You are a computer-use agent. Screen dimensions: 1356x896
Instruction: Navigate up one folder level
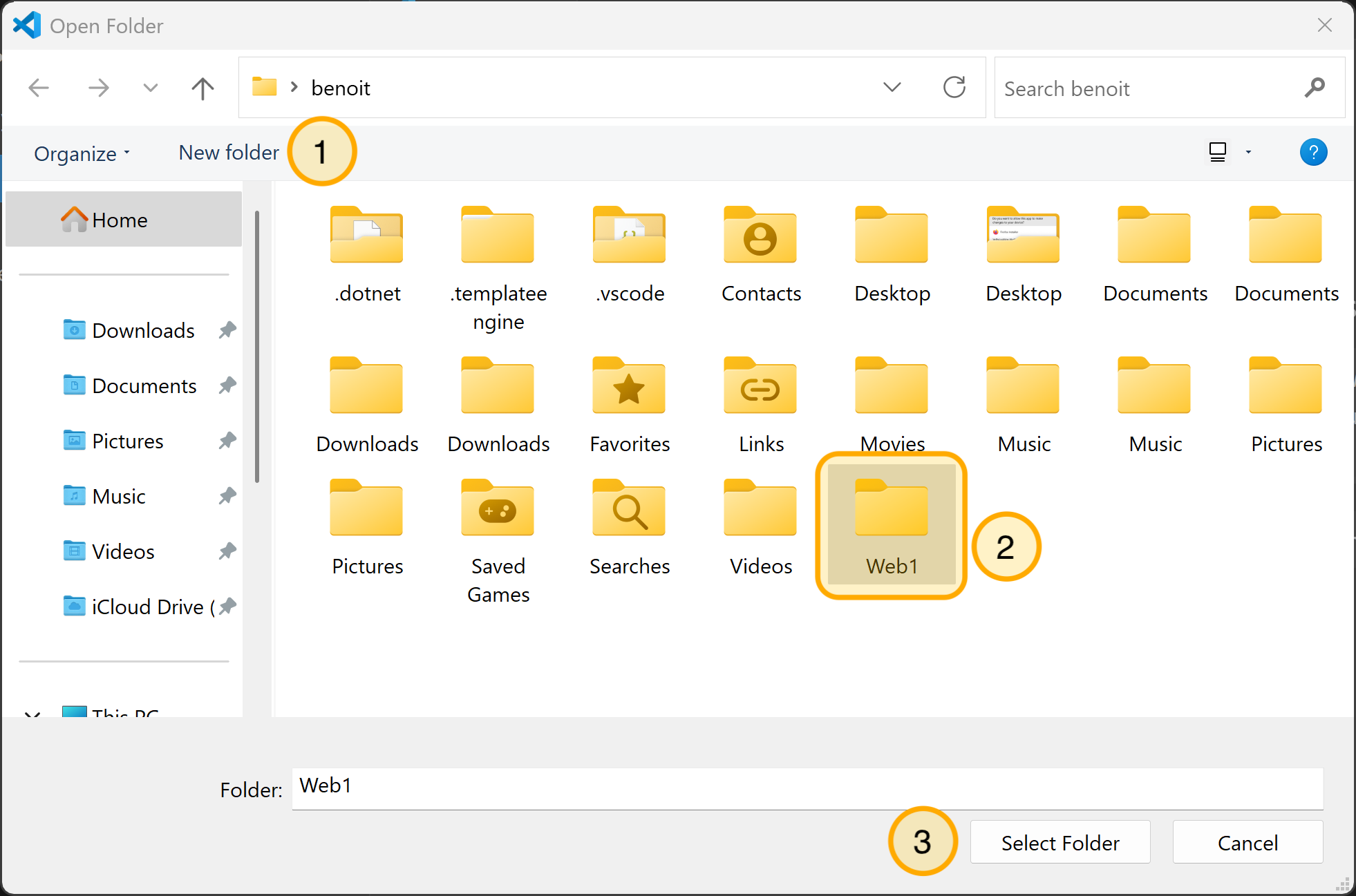203,88
